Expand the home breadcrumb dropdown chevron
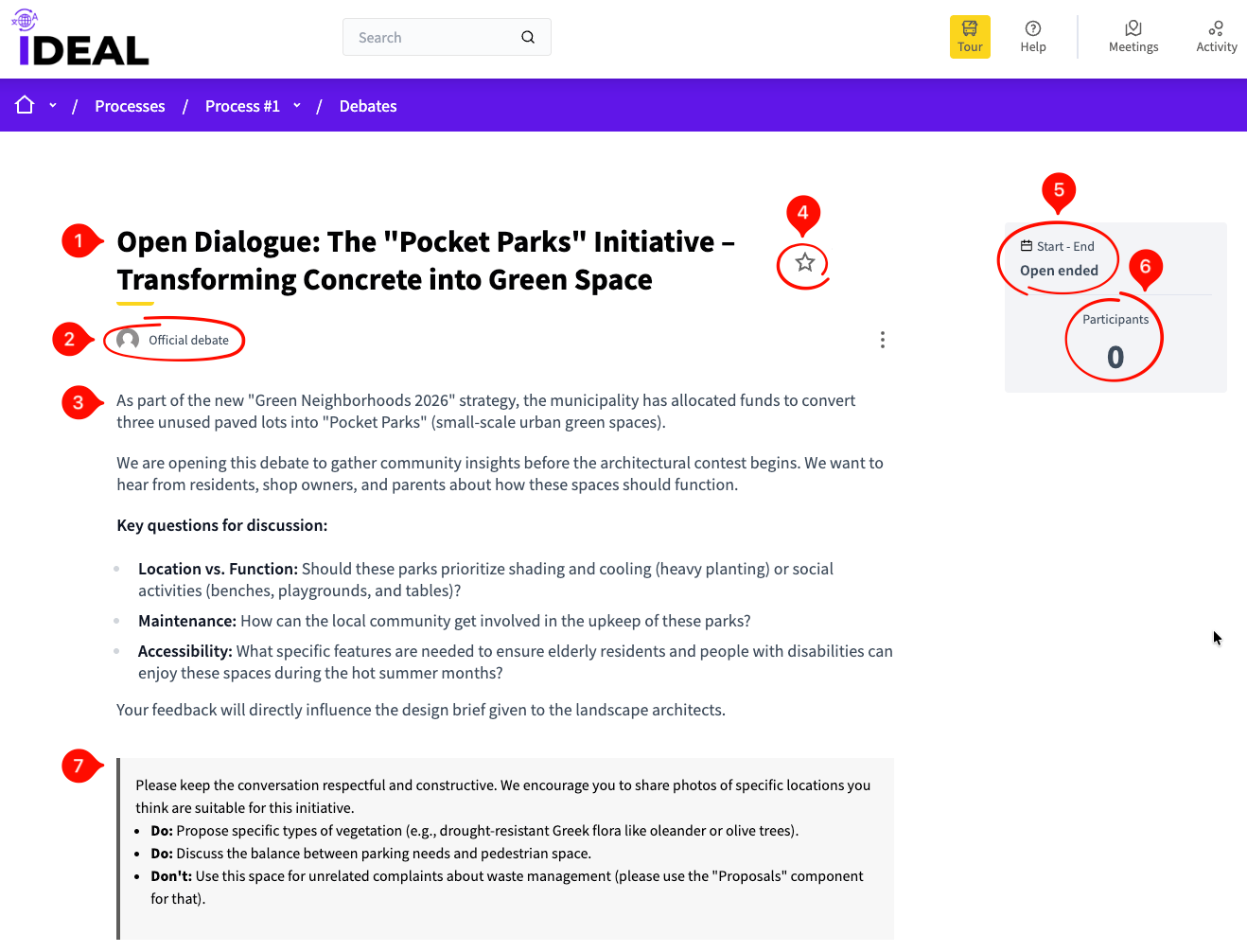The height and width of the screenshot is (952, 1247). [53, 105]
